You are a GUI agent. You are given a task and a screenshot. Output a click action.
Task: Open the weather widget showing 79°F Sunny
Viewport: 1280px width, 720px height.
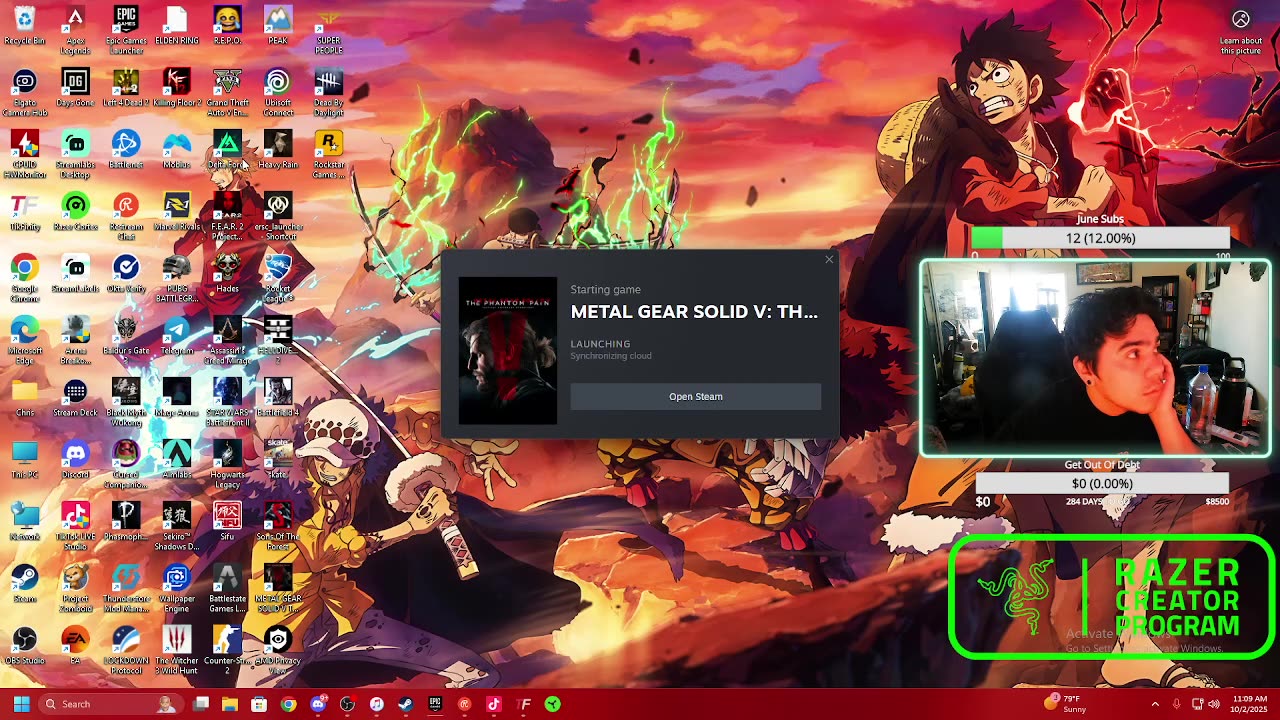click(1065, 704)
